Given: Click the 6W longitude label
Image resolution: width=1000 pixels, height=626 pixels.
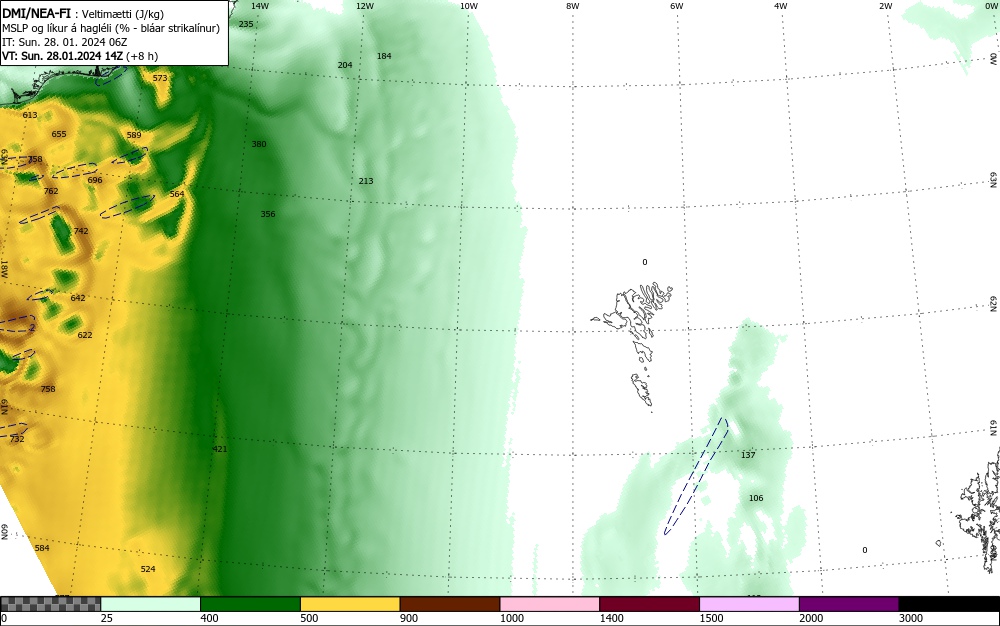Looking at the screenshot, I should tap(677, 6).
